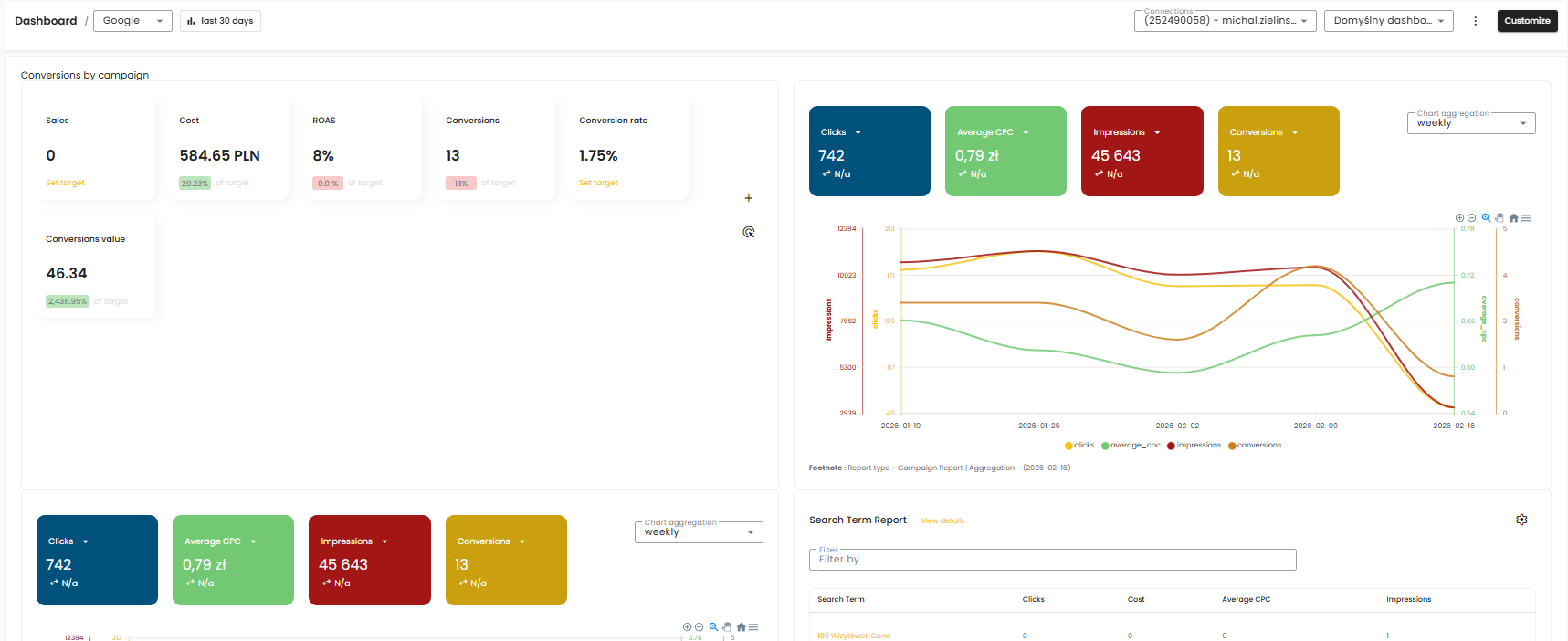Screen dimensions: 1568x641
Task: Select the magnifier selection-zoom tool
Action: click(1486, 218)
